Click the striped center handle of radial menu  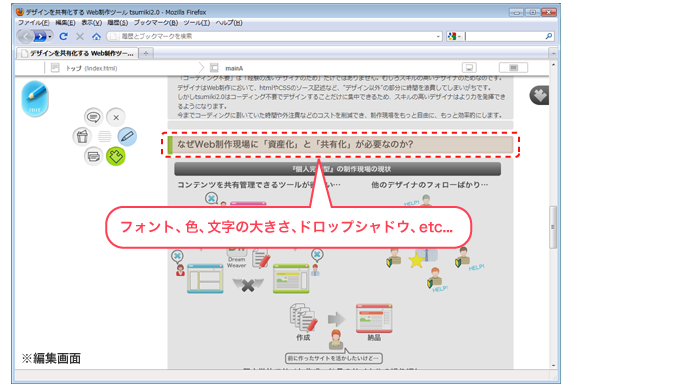pos(104,136)
